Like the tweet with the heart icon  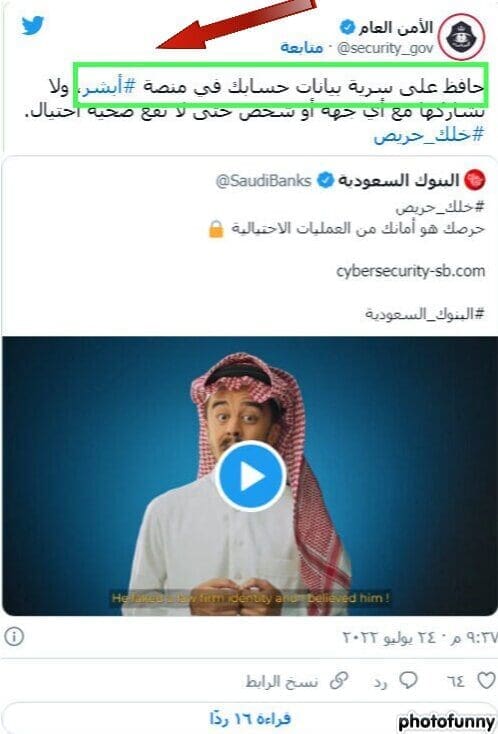[484, 680]
